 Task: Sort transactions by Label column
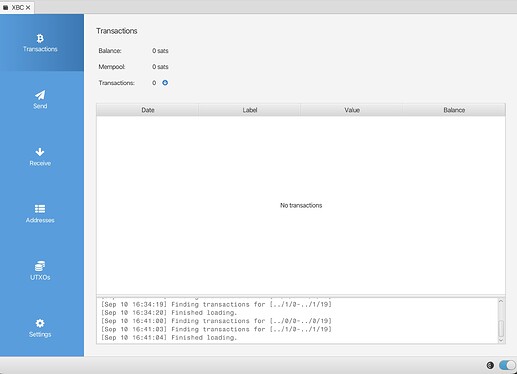(250, 110)
